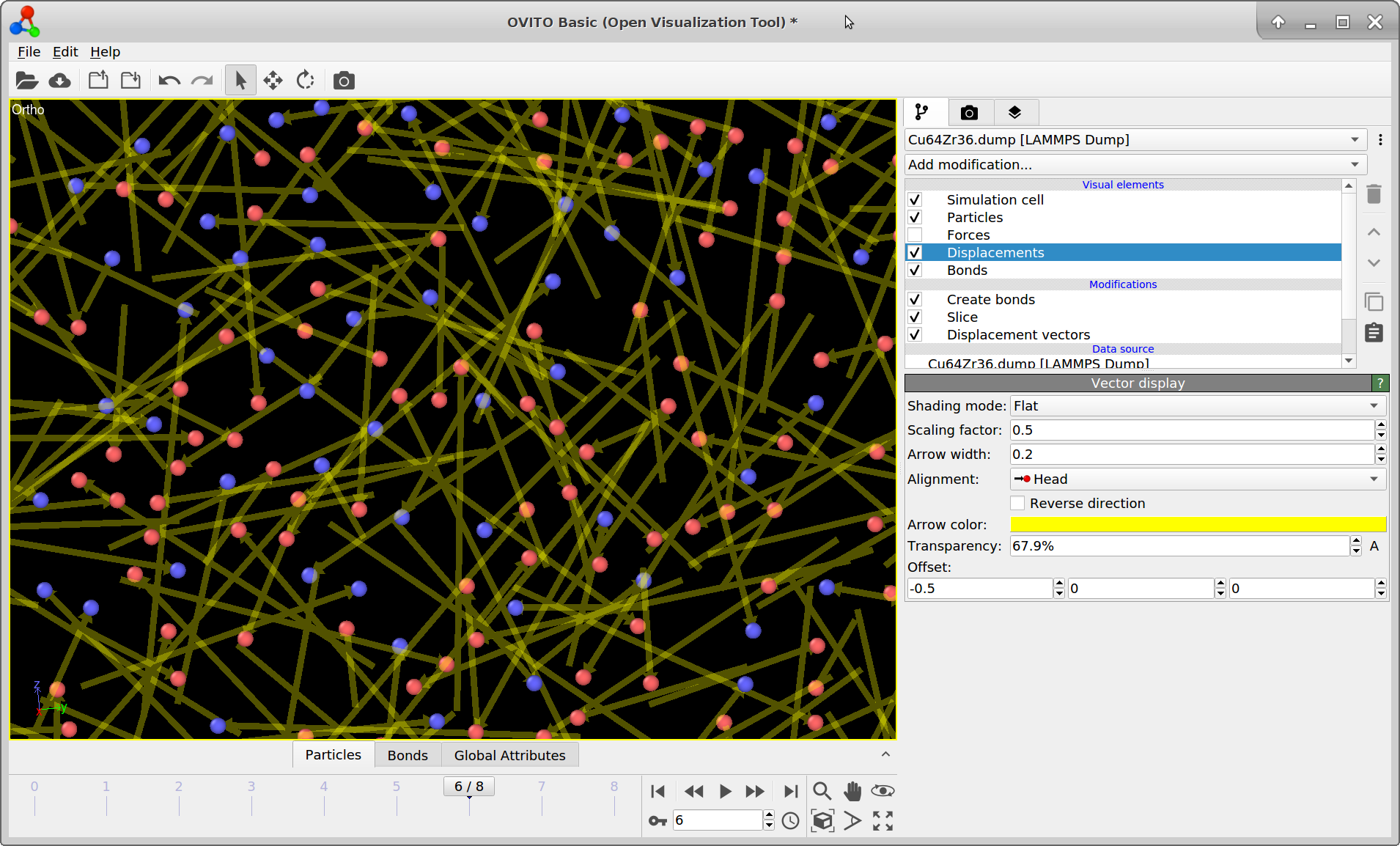
Task: Move the Displacements modifier up the pipeline
Action: click(1373, 232)
